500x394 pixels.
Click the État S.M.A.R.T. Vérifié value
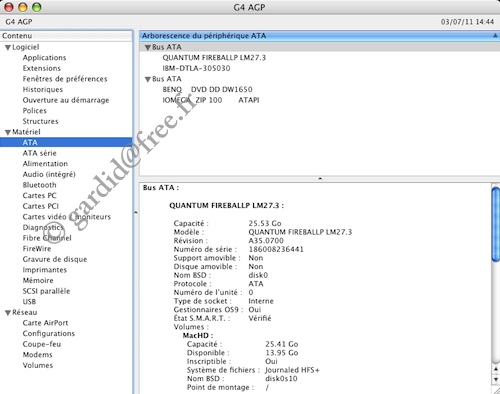coord(260,318)
